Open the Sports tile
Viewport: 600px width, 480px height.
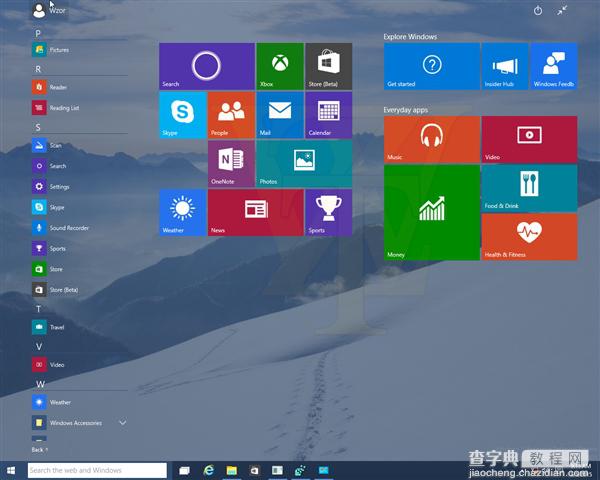[x=328, y=212]
